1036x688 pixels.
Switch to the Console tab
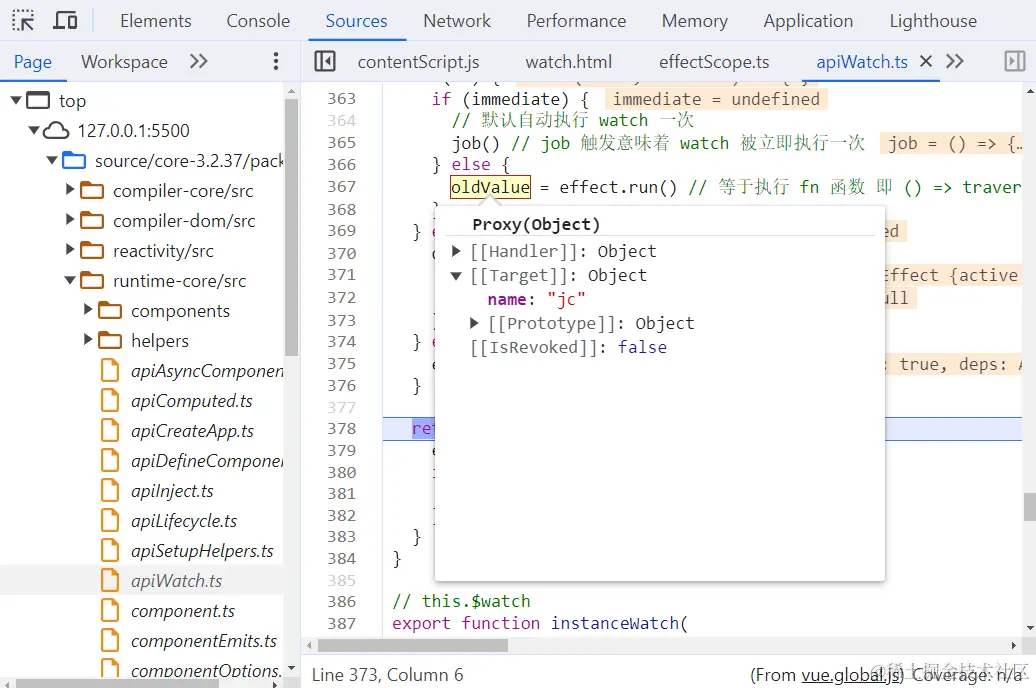258,21
